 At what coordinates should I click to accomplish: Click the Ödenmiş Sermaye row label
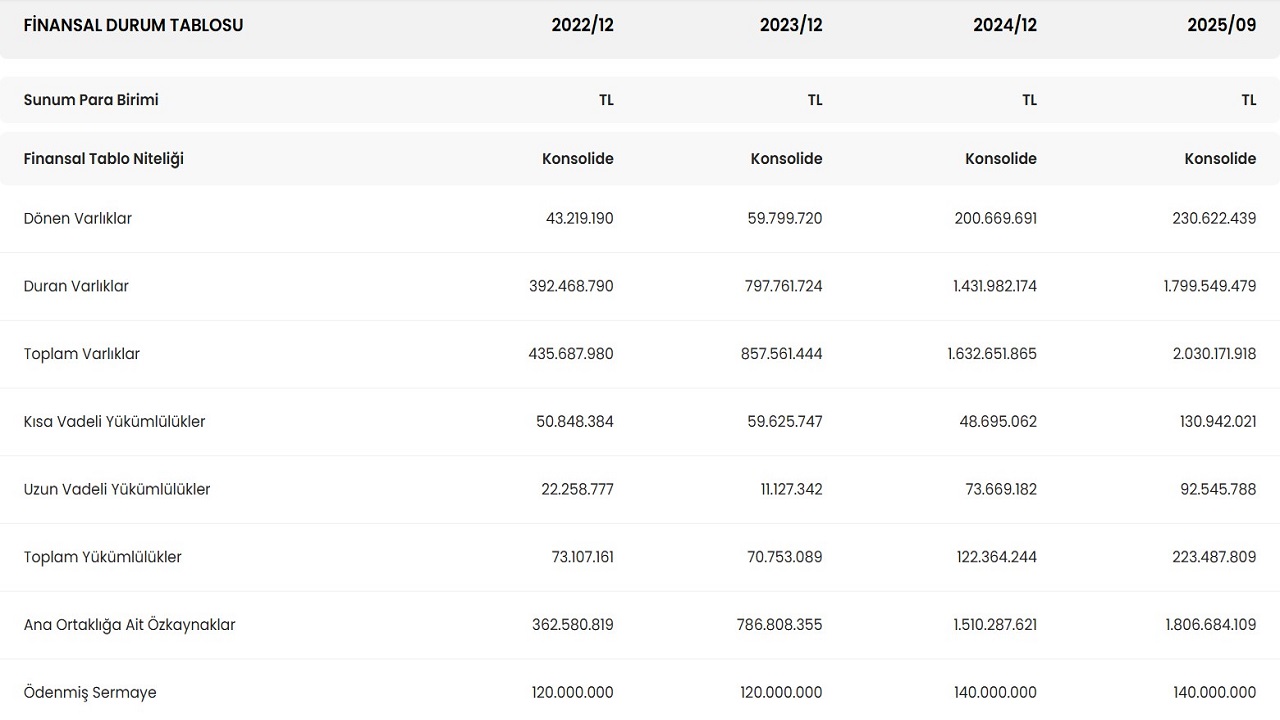[90, 693]
